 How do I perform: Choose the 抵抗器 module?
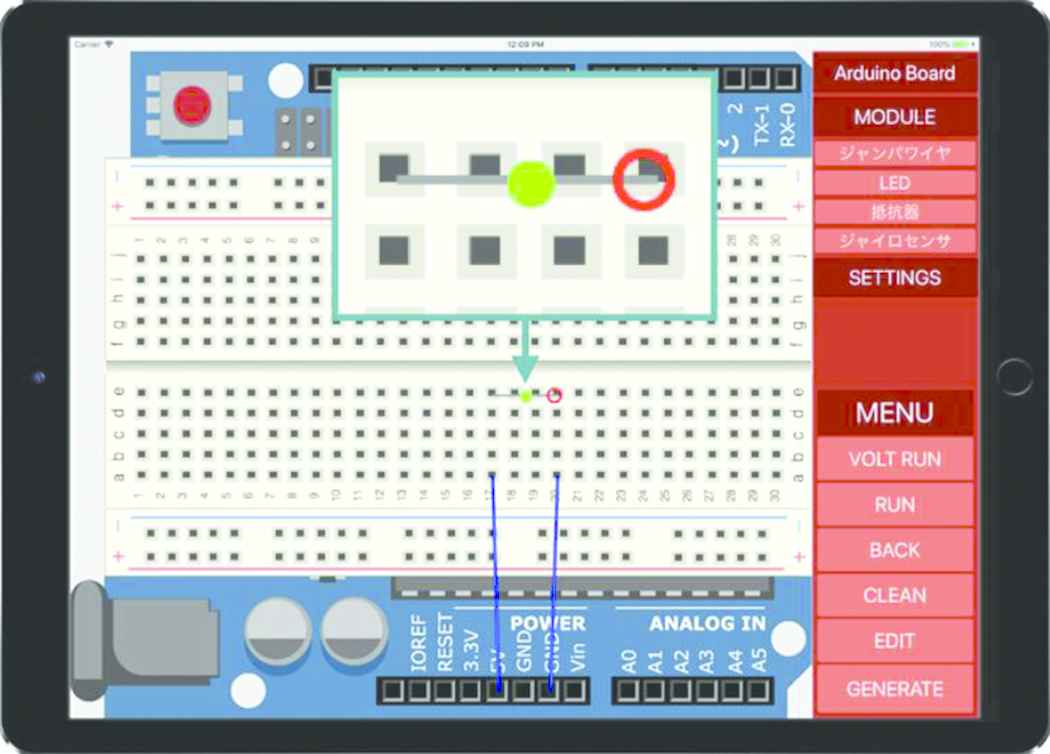tap(895, 212)
